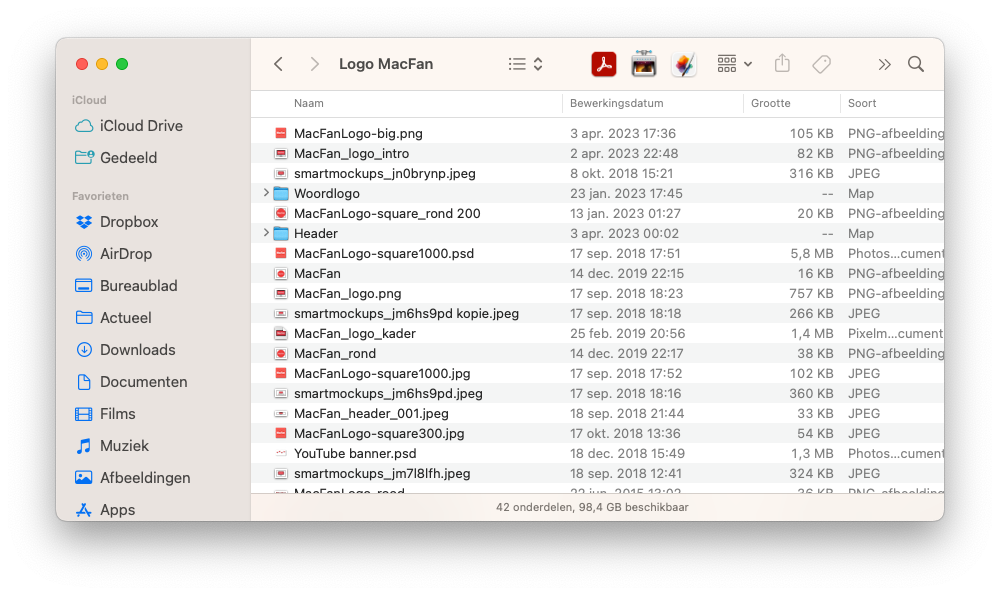Open the Group by dropdown

734,64
